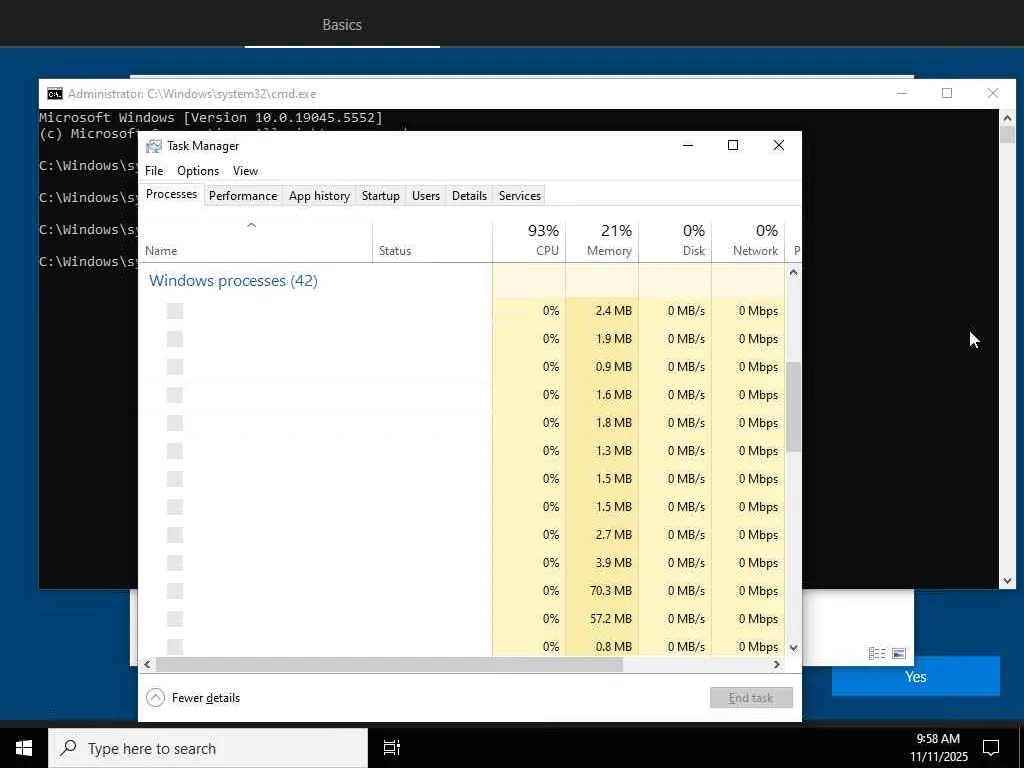Click the horizontal scrollbar right arrow

tap(776, 664)
